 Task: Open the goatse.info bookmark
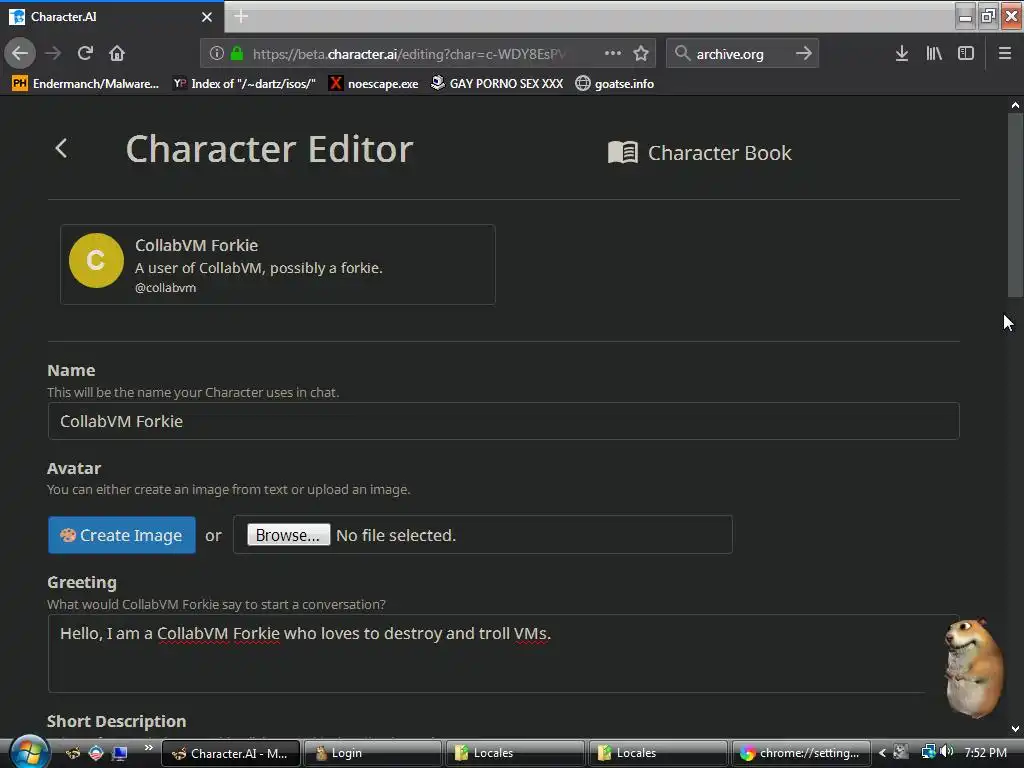tap(615, 84)
